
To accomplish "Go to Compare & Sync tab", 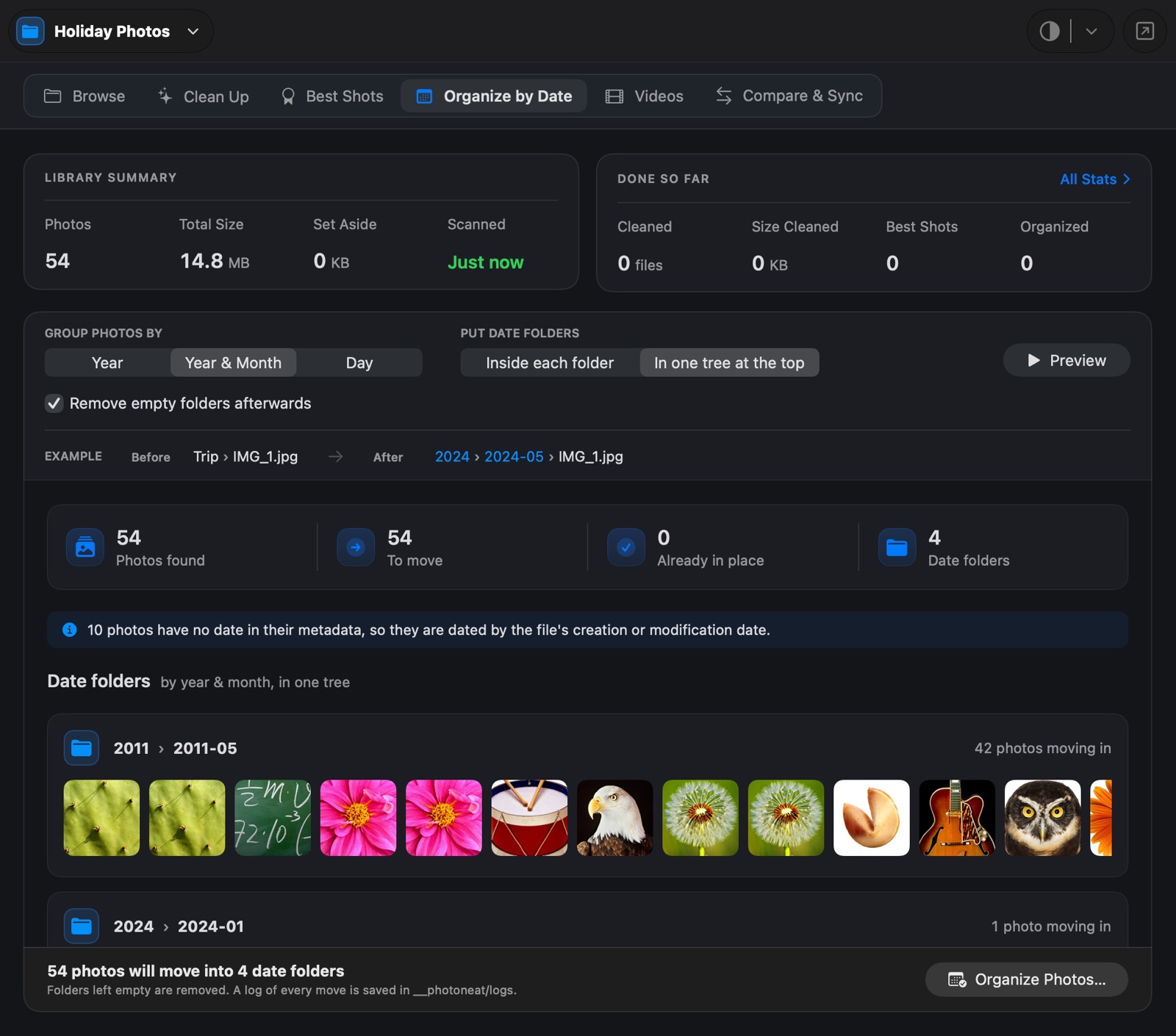I will (x=789, y=96).
